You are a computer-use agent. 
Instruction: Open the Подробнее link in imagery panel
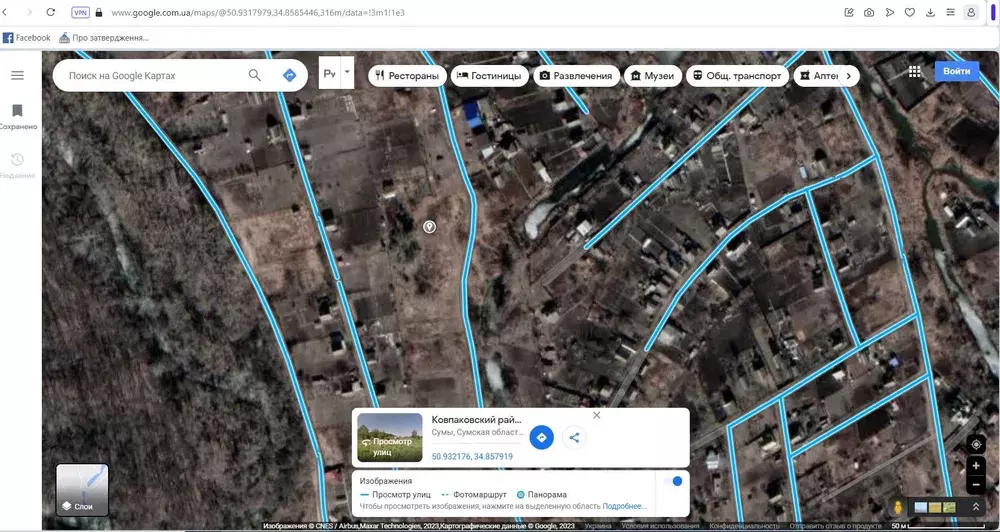tap(624, 507)
